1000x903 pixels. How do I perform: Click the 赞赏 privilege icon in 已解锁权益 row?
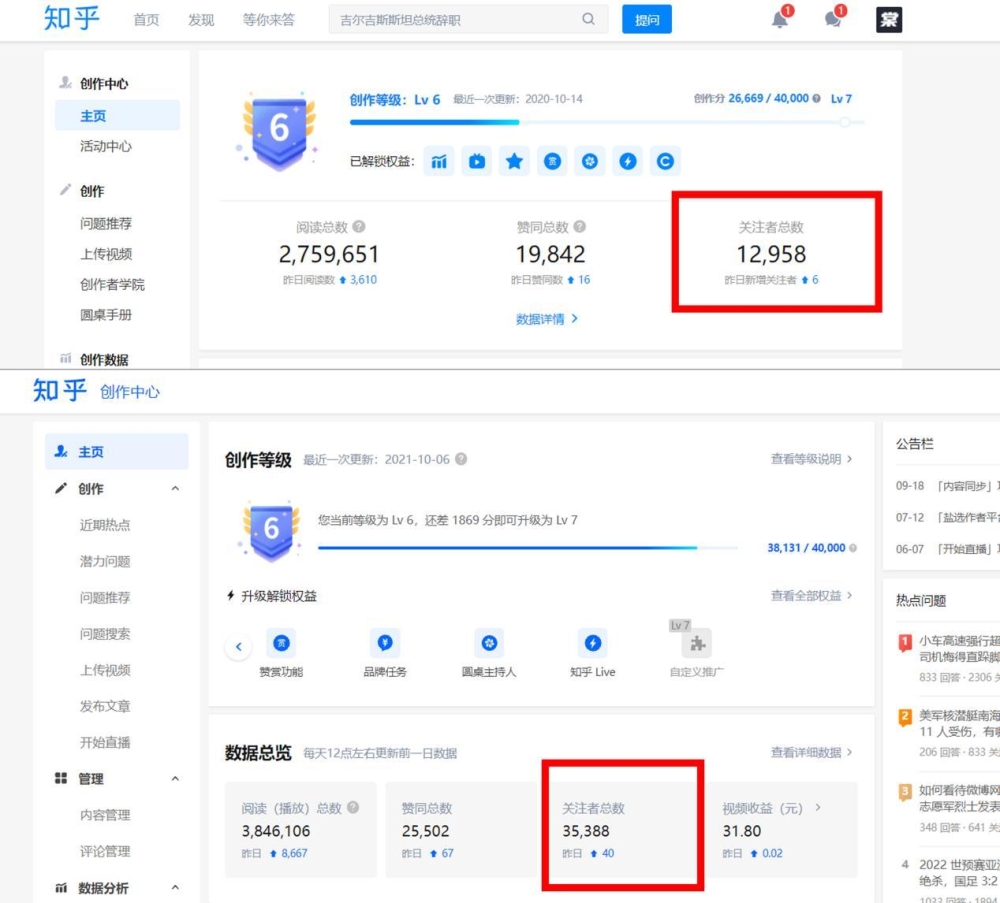pyautogui.click(x=552, y=161)
